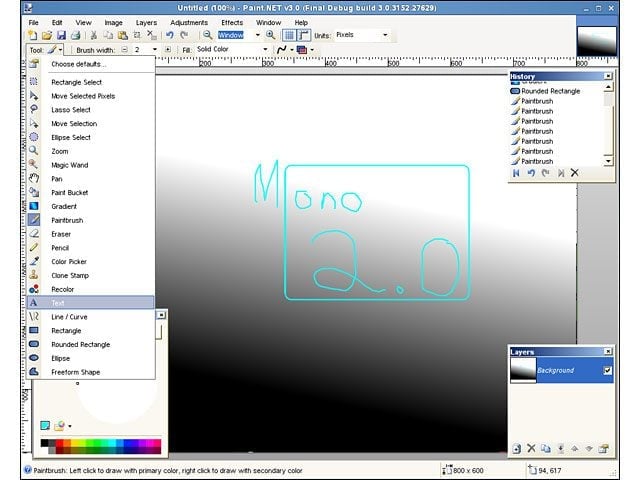This screenshot has width=640, height=480.
Task: Clear history with History panel X icon
Action: click(x=575, y=173)
